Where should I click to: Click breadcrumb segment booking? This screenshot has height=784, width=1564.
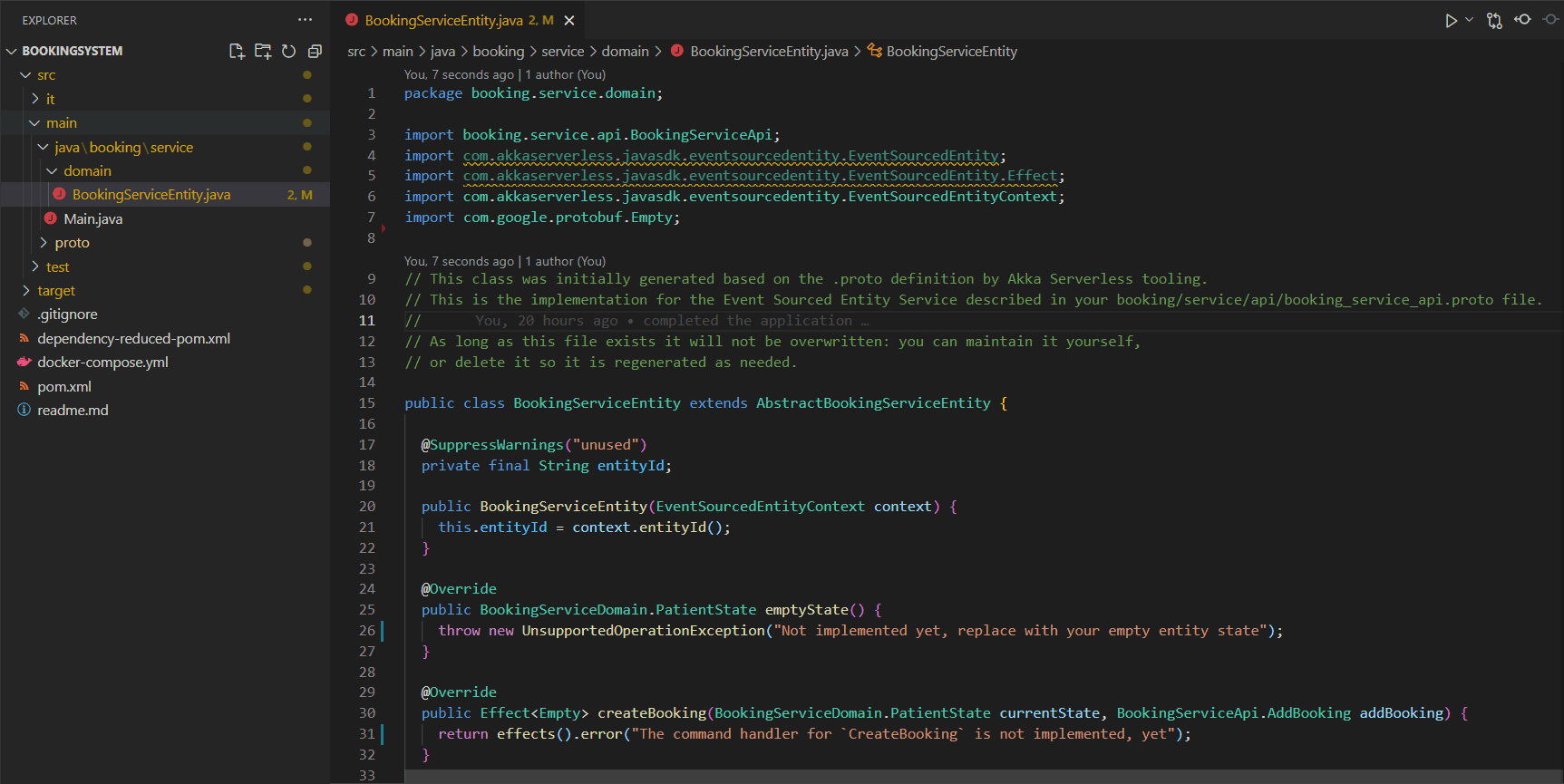499,52
